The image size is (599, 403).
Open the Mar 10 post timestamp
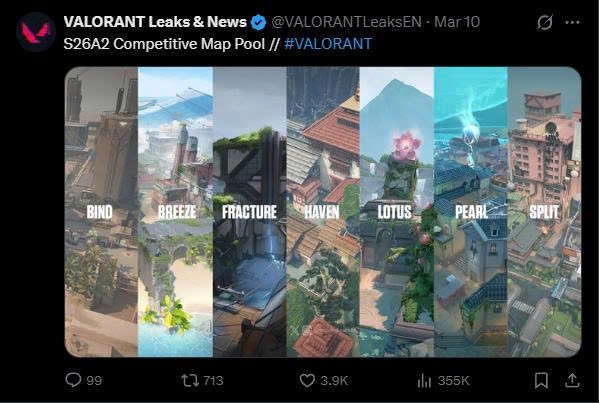(x=457, y=22)
